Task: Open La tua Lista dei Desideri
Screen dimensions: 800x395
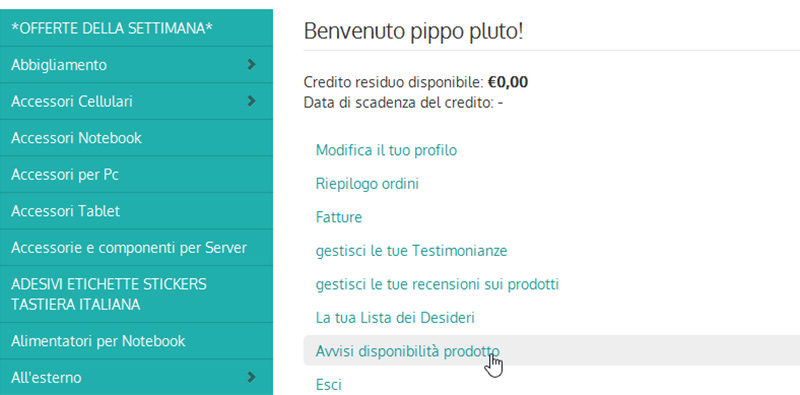Action: 395,318
